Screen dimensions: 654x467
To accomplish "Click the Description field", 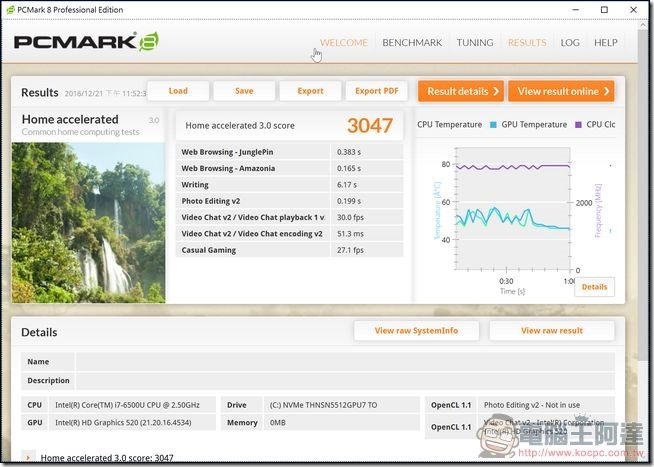I will [x=345, y=380].
